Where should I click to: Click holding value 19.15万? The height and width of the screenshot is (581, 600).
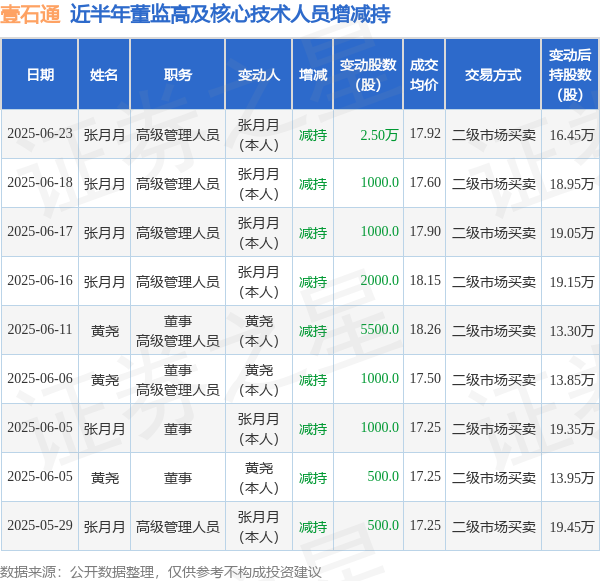pyautogui.click(x=572, y=282)
